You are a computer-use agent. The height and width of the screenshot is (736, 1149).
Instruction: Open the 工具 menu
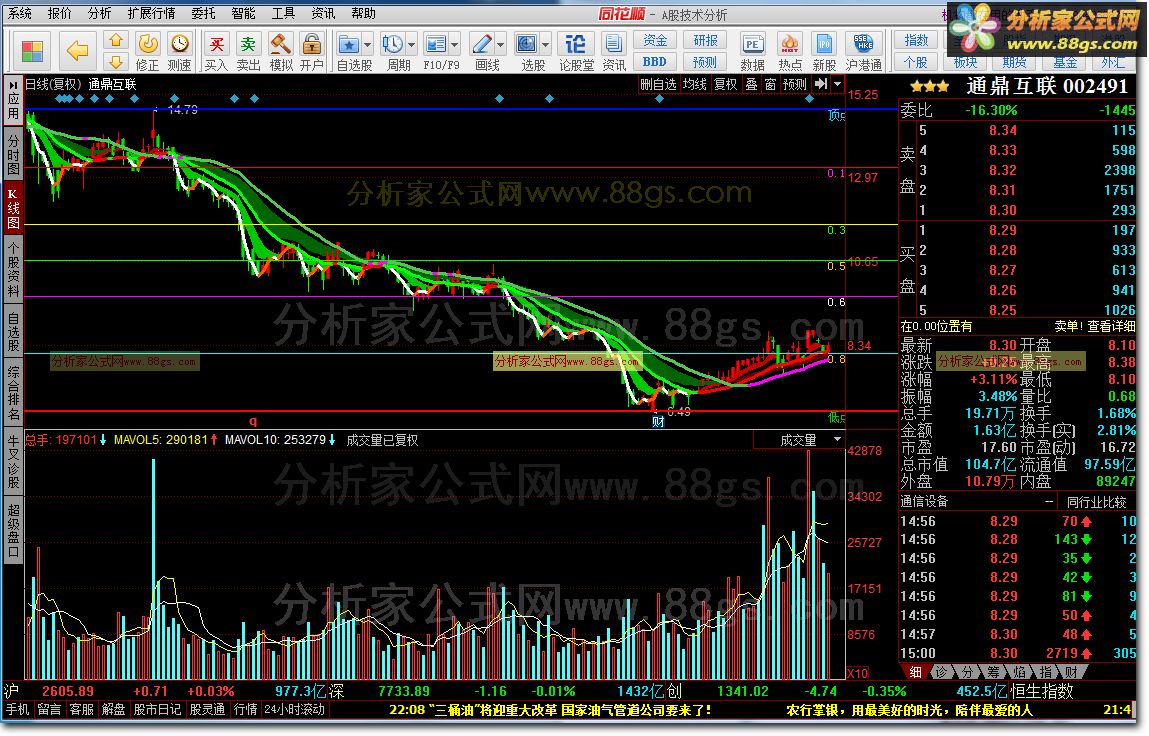click(283, 13)
